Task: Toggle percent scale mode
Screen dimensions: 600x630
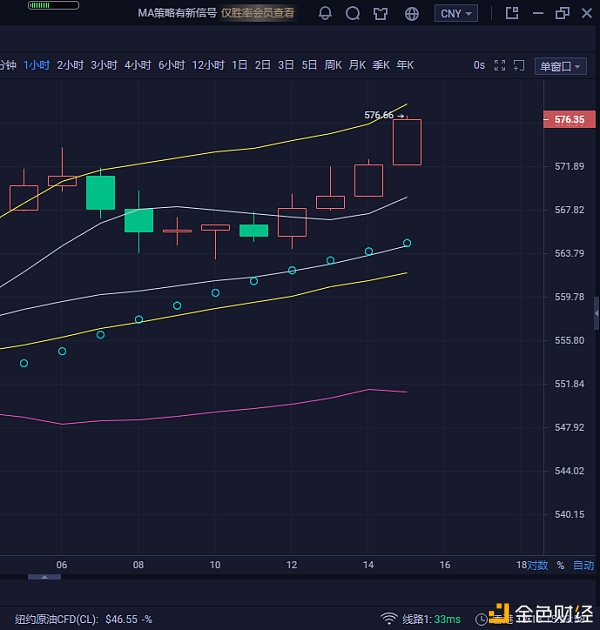Action: tap(560, 565)
